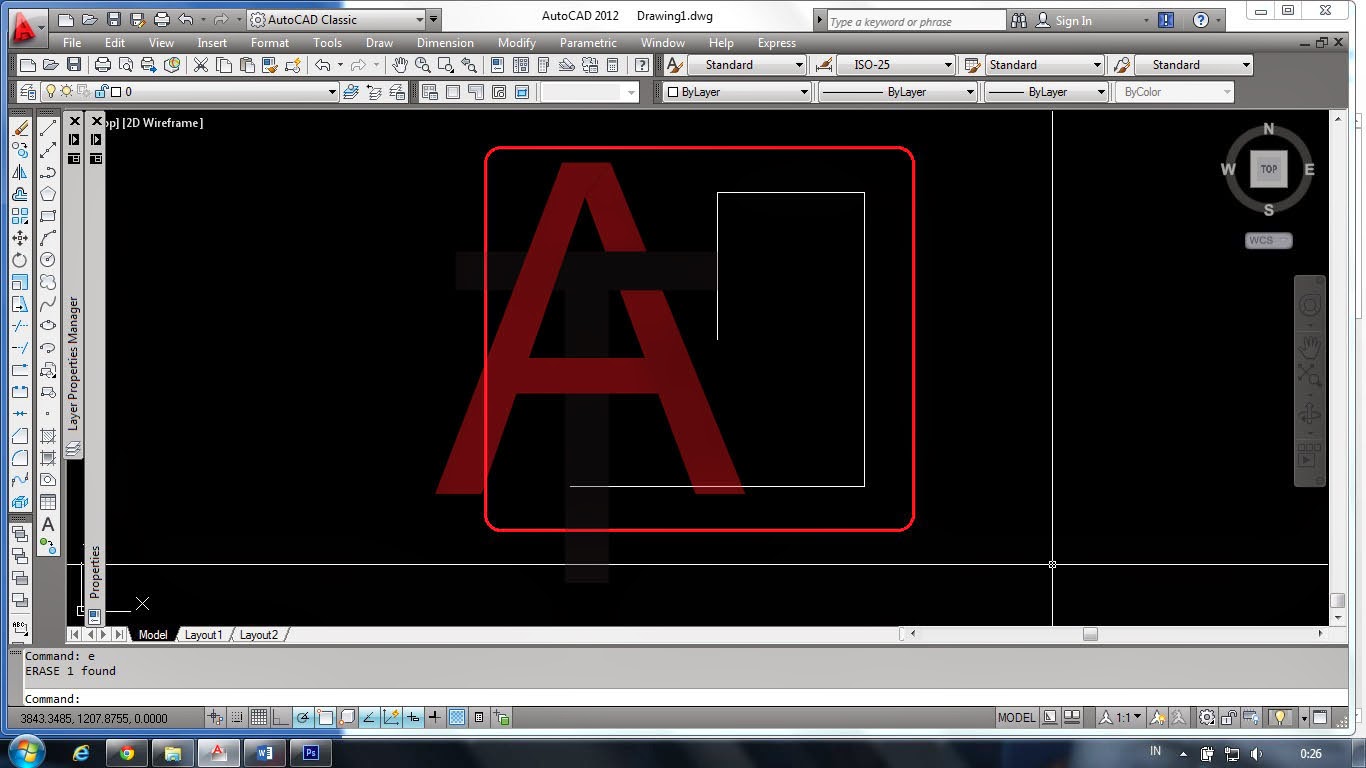Open the Modify menu
Viewport: 1366px width, 768px height.
pos(516,43)
